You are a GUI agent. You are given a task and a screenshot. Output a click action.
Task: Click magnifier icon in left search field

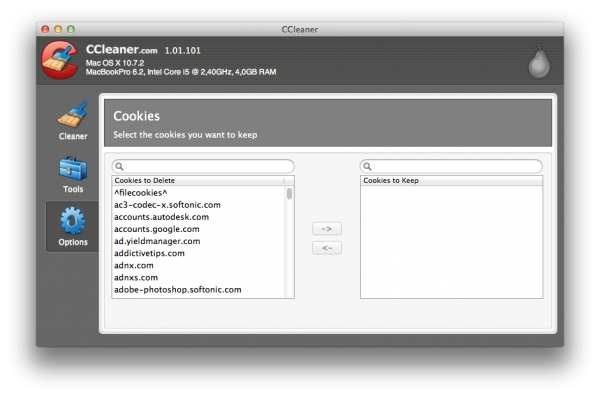[119, 166]
